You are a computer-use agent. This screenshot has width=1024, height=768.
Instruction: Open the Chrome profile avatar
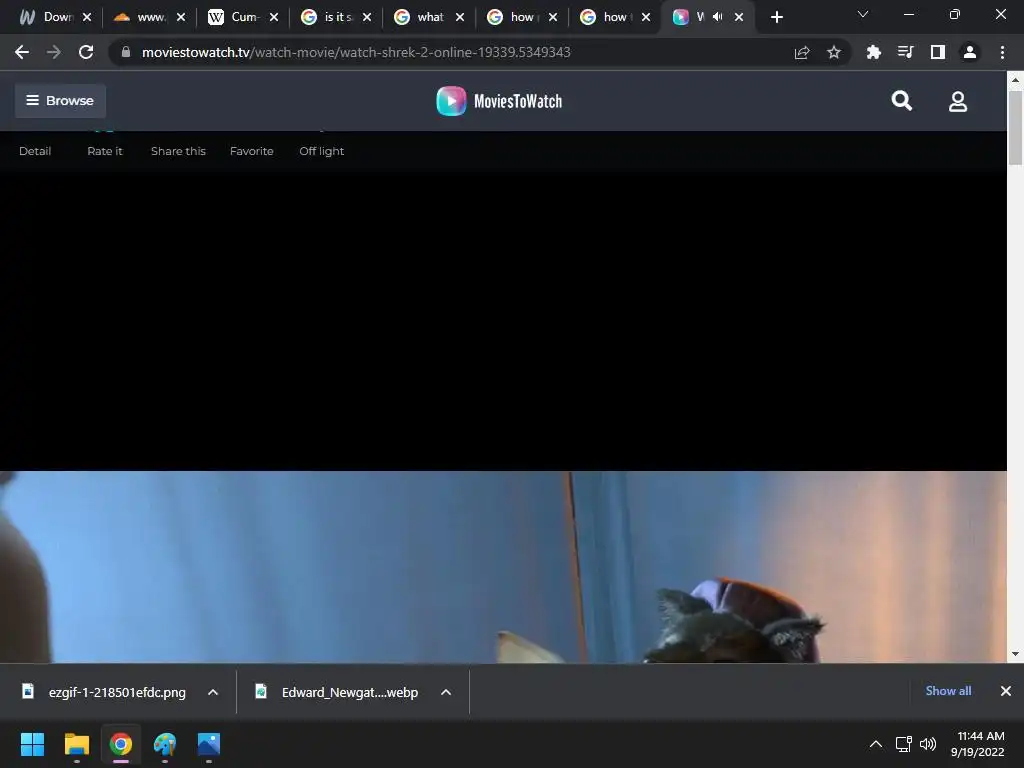pyautogui.click(x=970, y=52)
